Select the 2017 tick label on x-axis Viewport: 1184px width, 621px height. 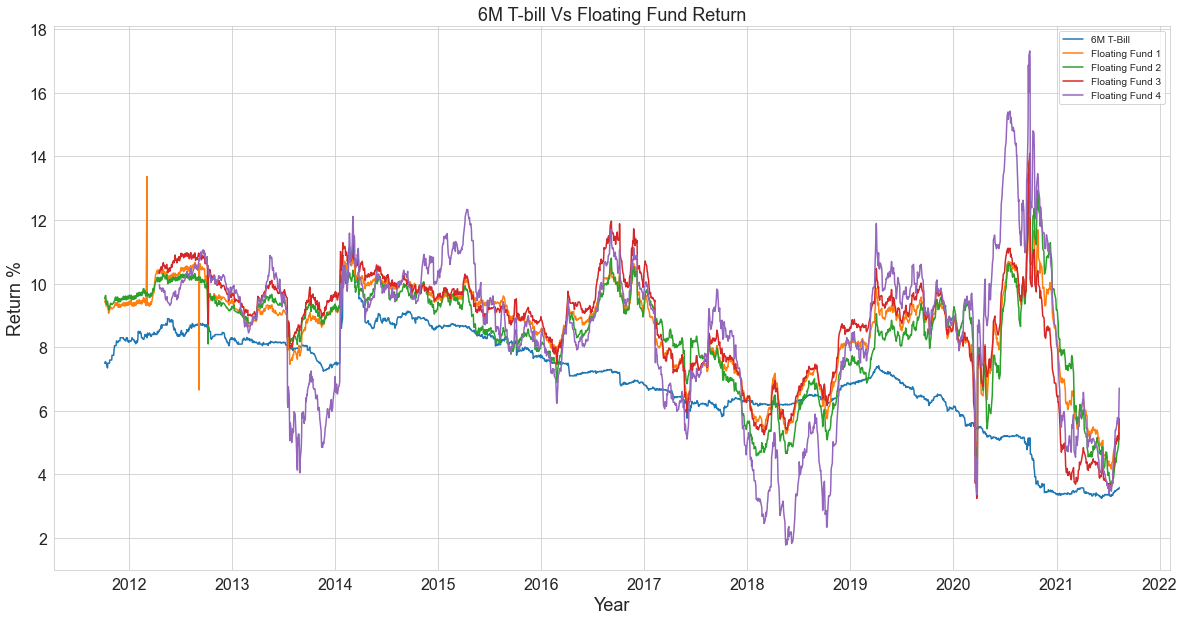[x=644, y=583]
